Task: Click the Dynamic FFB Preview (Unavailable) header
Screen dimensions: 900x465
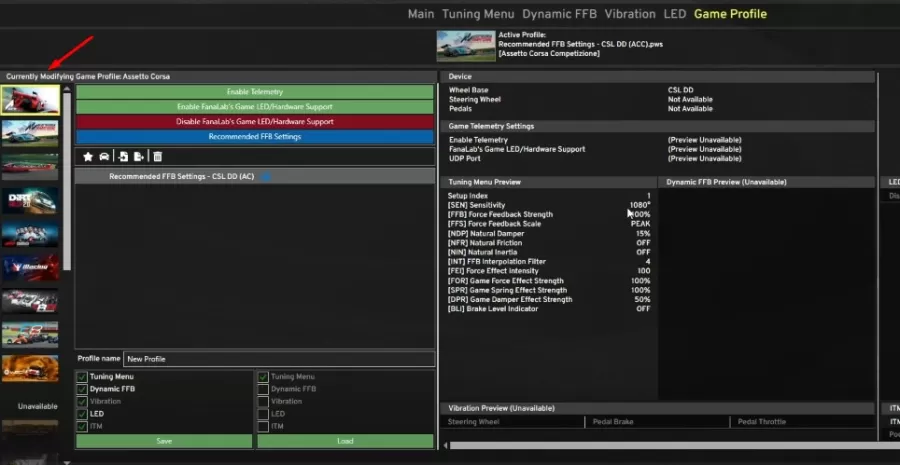Action: coord(767,182)
